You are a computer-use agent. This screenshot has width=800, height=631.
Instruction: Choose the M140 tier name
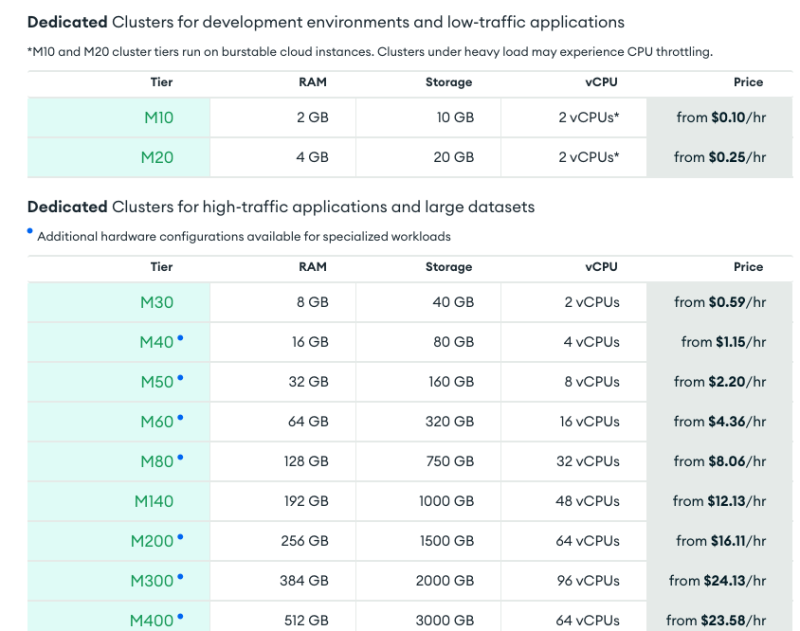click(x=154, y=501)
